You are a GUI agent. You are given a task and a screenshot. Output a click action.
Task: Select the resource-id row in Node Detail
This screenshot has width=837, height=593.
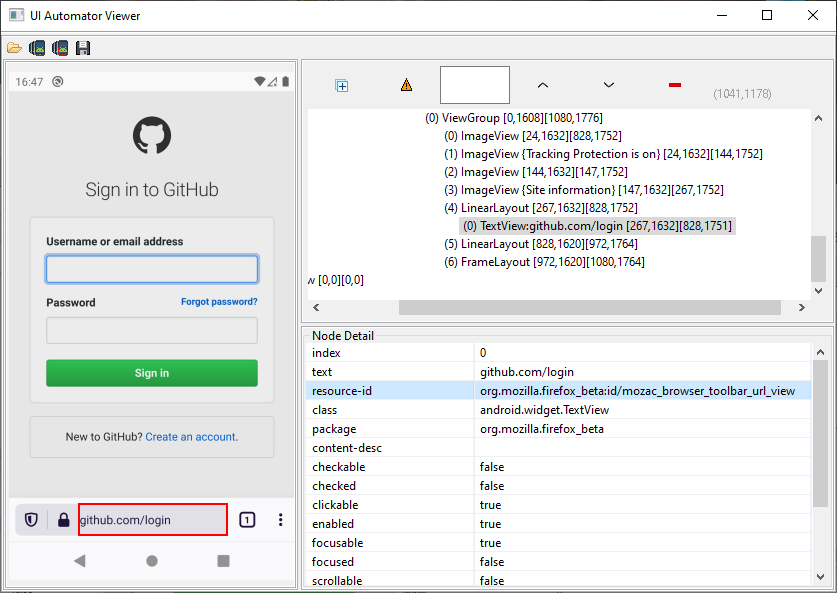[x=558, y=391]
